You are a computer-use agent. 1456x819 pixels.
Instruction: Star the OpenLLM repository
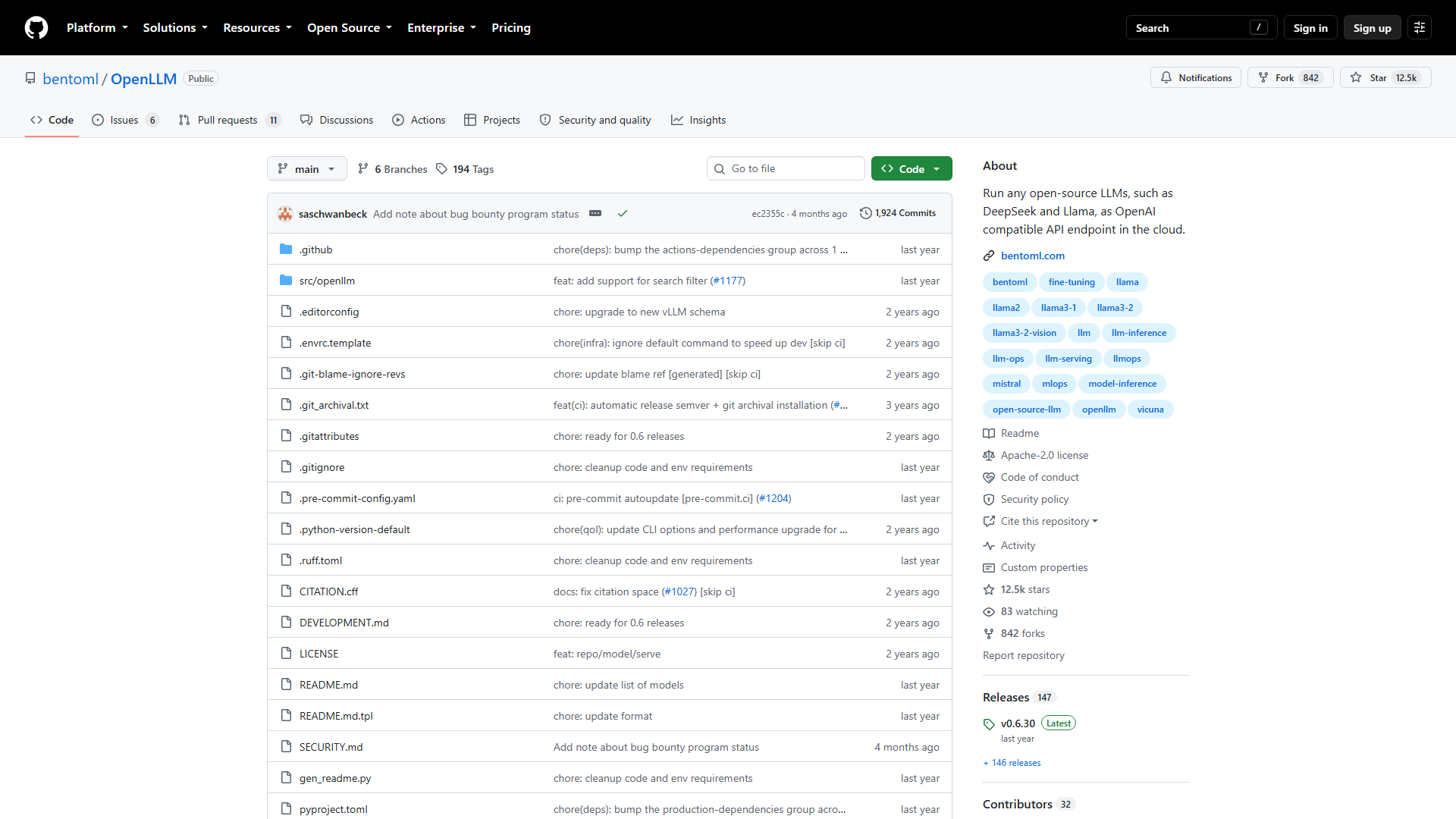[x=1385, y=78]
